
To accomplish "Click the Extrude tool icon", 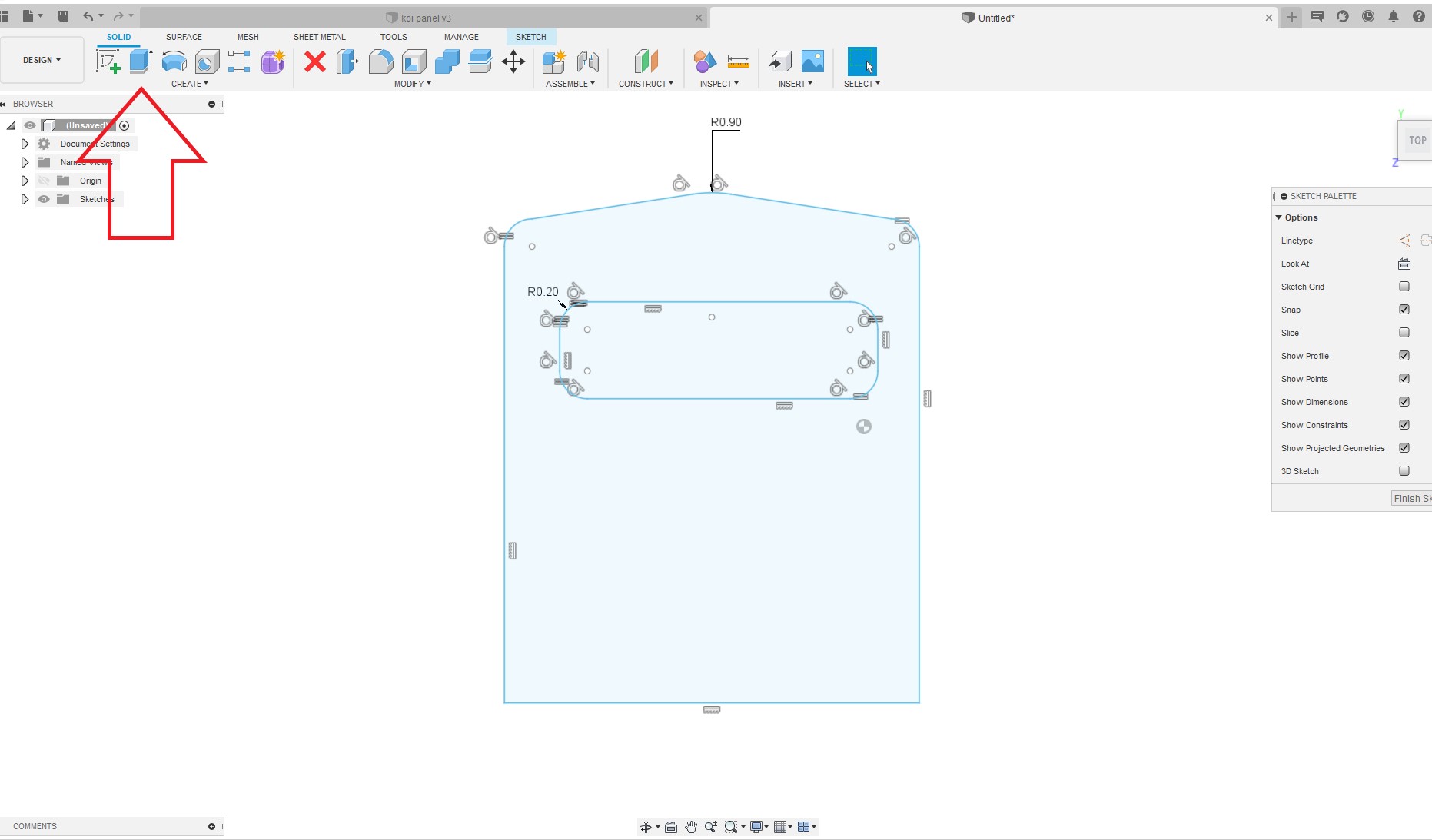I will tap(141, 61).
